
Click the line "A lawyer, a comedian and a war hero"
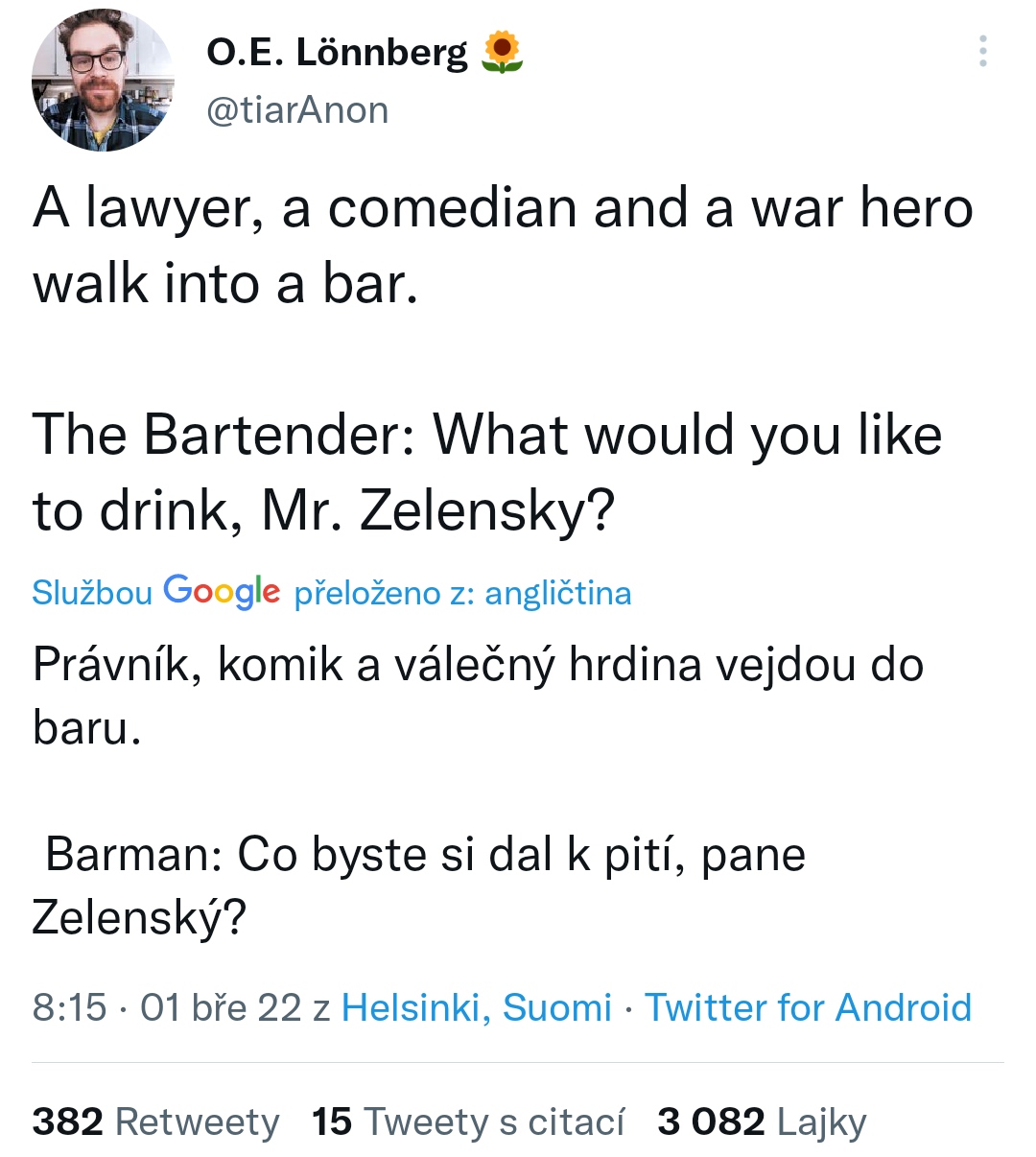click(x=503, y=208)
